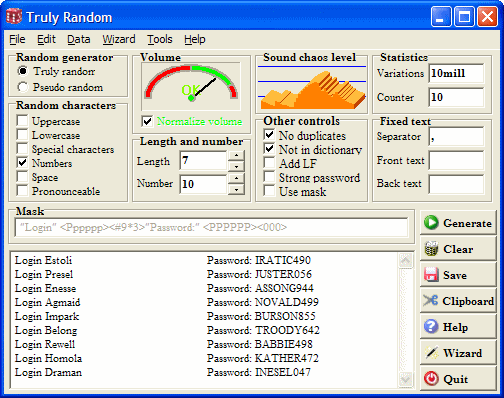Viewport: 504px width, 398px height.
Task: Click the red dice application icon in the title bar
Action: coord(14,16)
